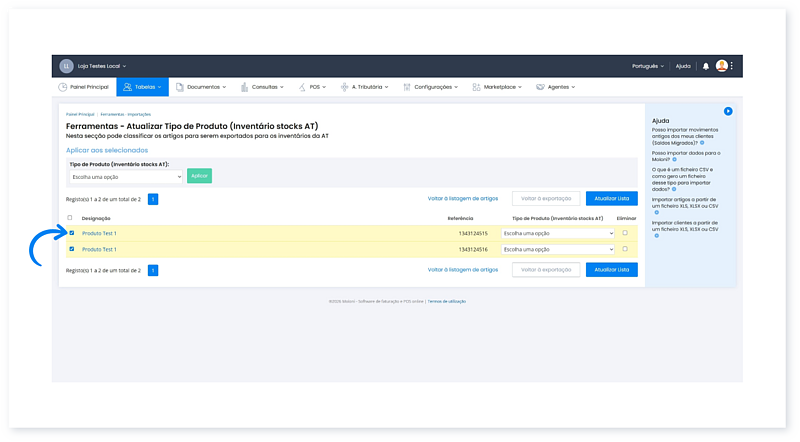Uncheck the row with reference 1343124516
The height and width of the screenshot is (442, 800).
pos(72,249)
